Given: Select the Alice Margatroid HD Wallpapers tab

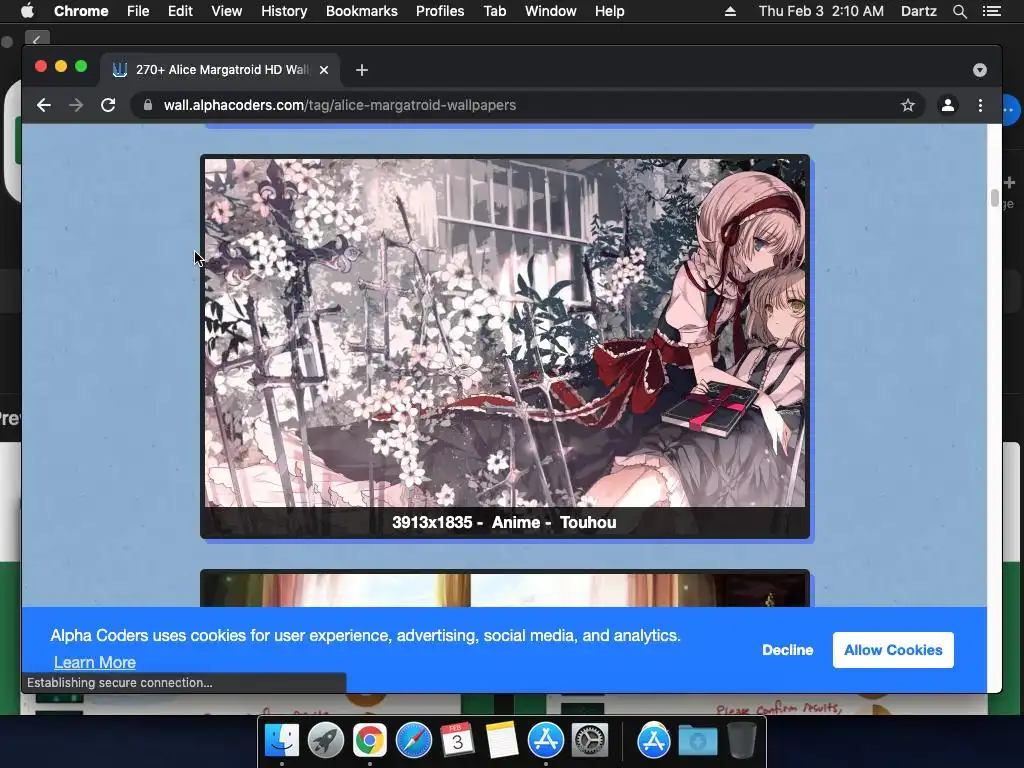Looking at the screenshot, I should [220, 70].
